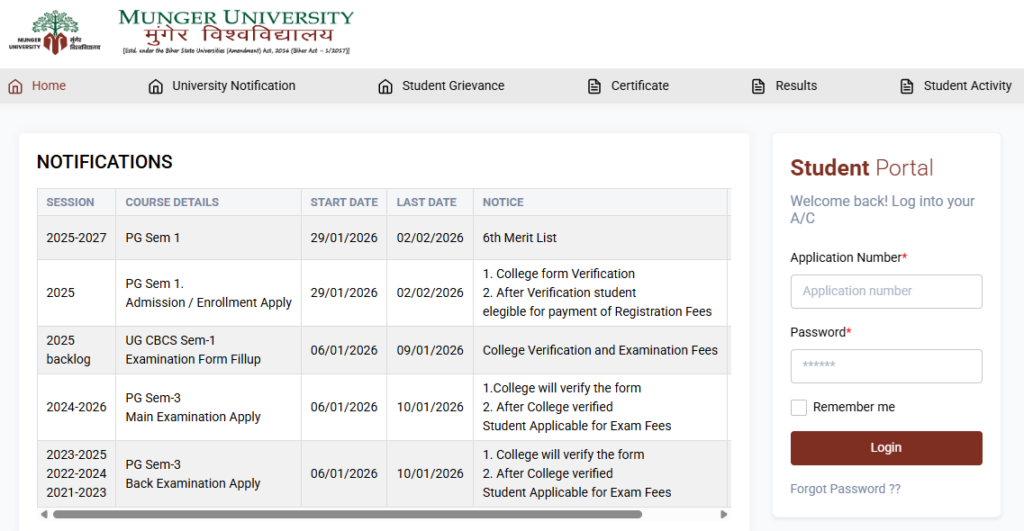Focus the Password input field

(x=886, y=366)
